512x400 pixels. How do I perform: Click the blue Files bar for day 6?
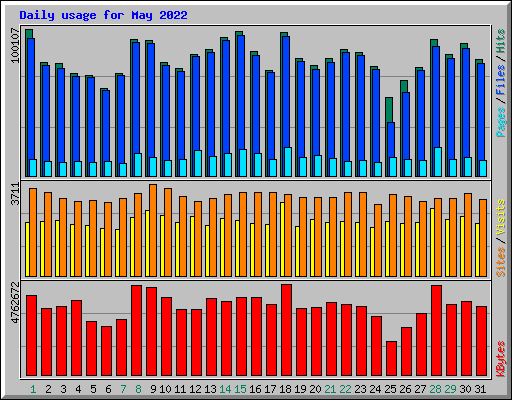point(106,126)
